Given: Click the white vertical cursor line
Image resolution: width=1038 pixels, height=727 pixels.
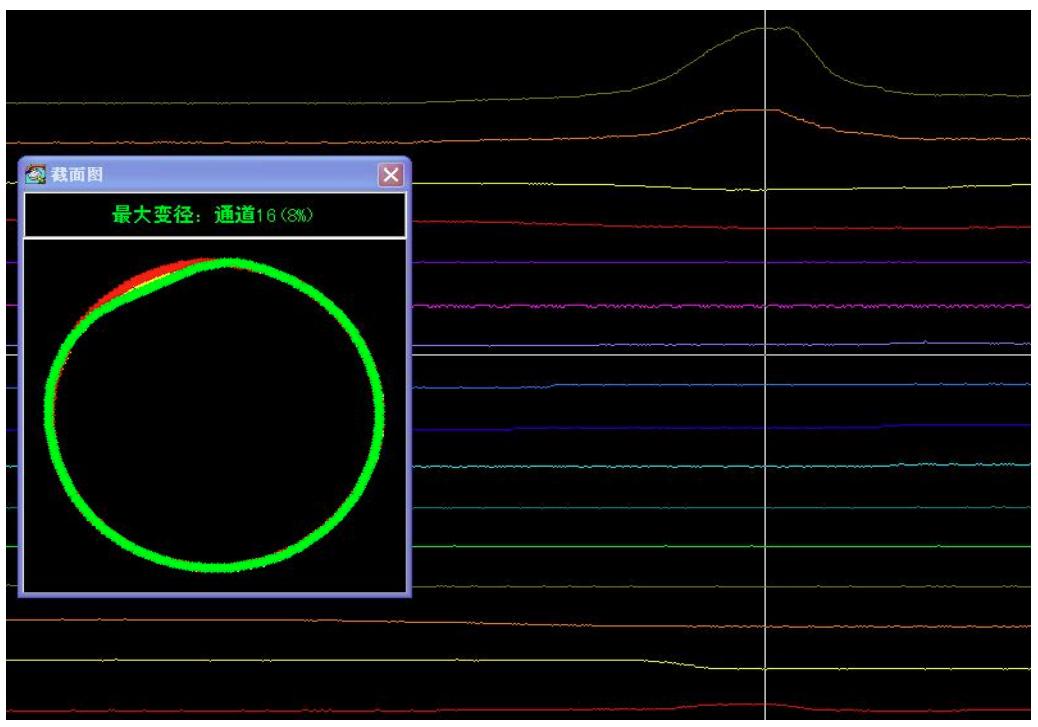Looking at the screenshot, I should pos(765,450).
